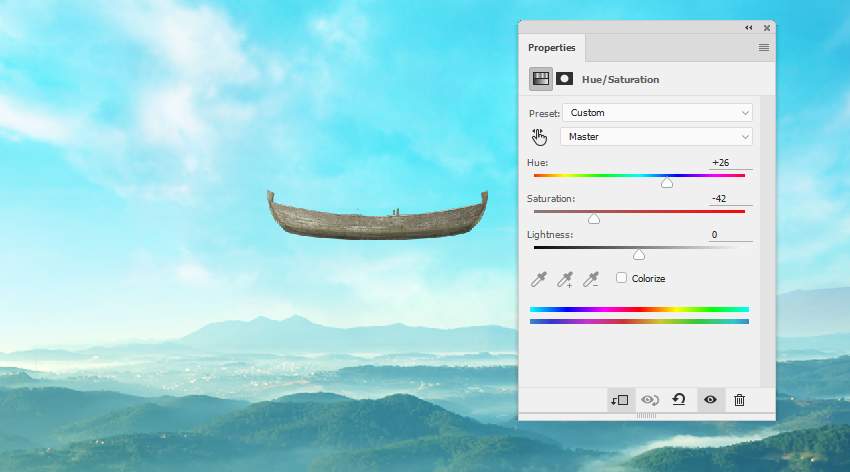850x472 pixels.
Task: Delete this adjustment layer with trash icon
Action: [x=739, y=400]
